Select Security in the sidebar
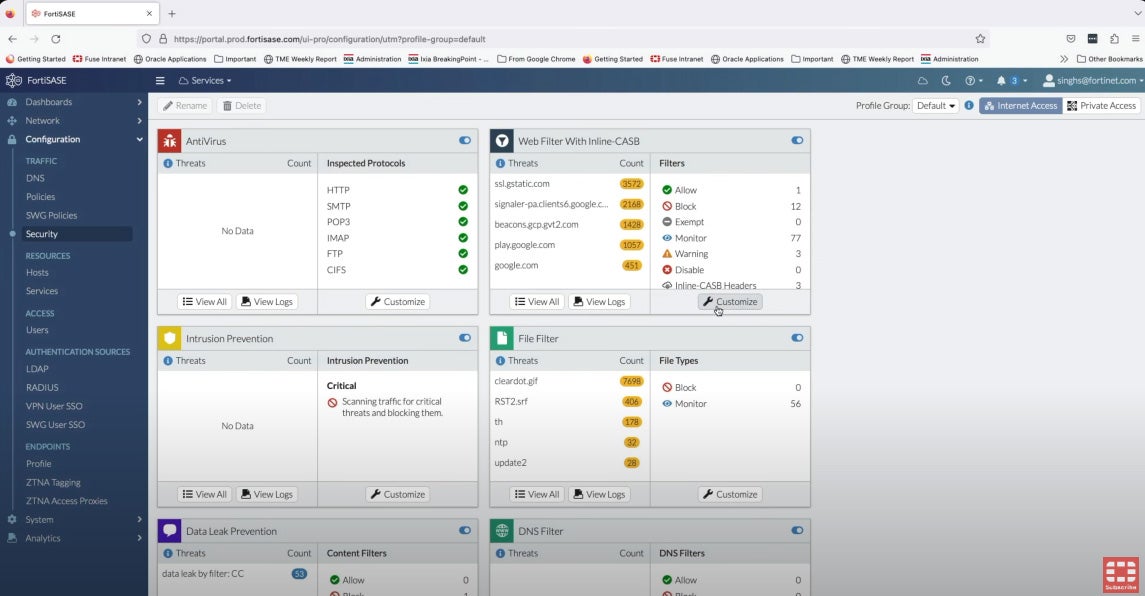The image size is (1145, 596). click(42, 234)
